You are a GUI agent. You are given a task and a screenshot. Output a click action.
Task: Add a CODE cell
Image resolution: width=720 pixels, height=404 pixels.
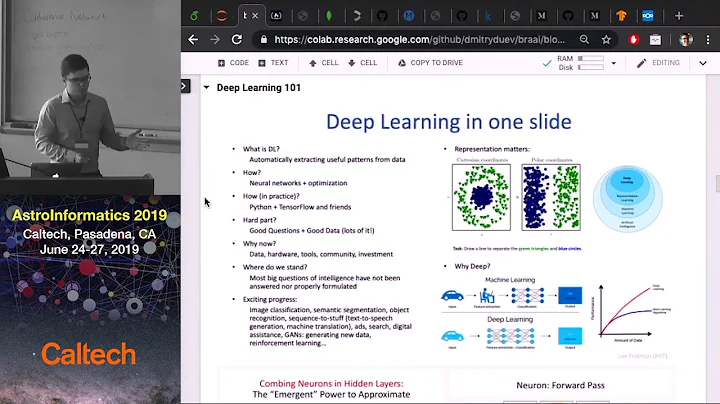(x=233, y=63)
